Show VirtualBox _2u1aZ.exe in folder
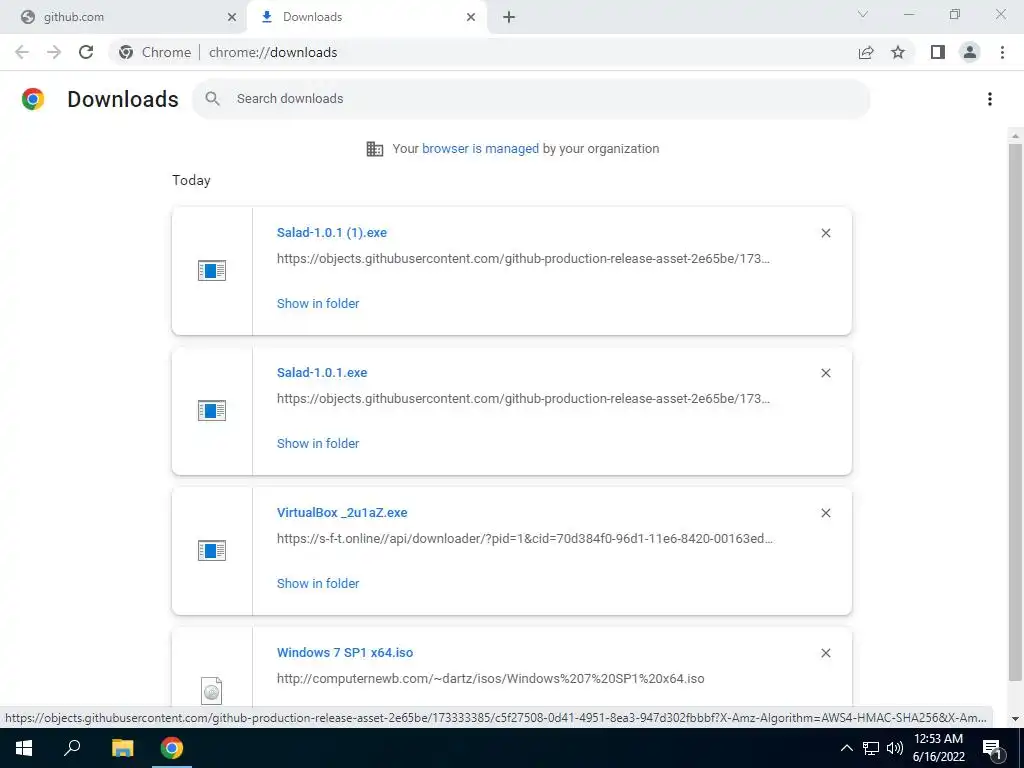 click(318, 583)
